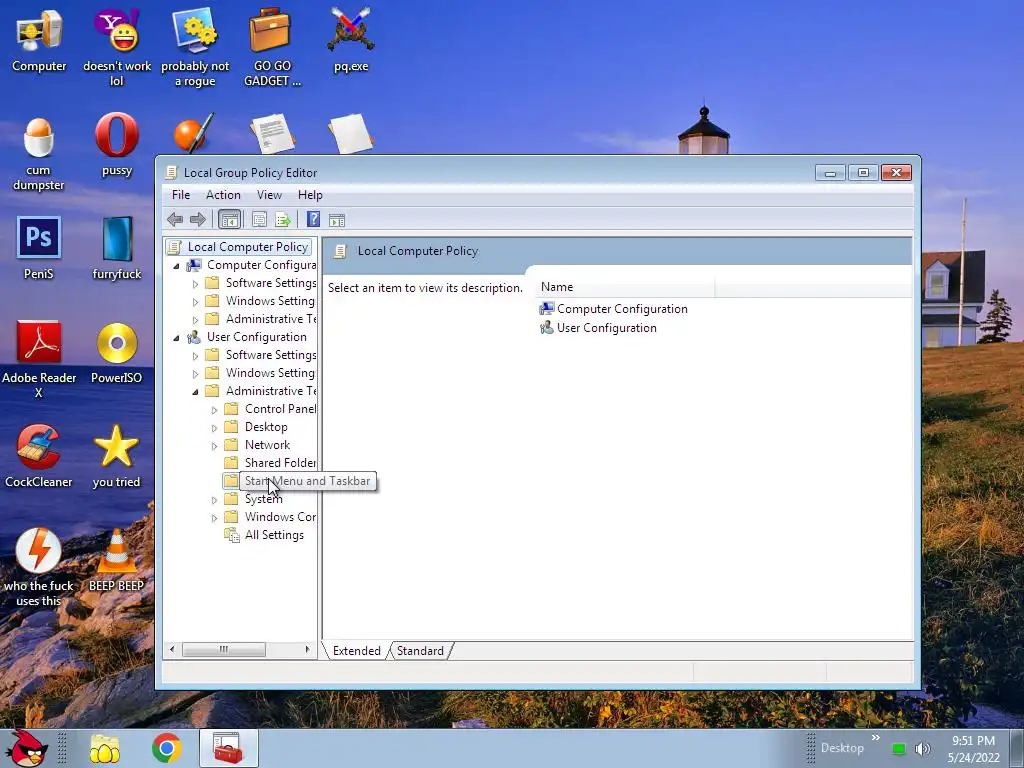Click the Properties toolbar icon
1024x768 pixels.
point(259,219)
